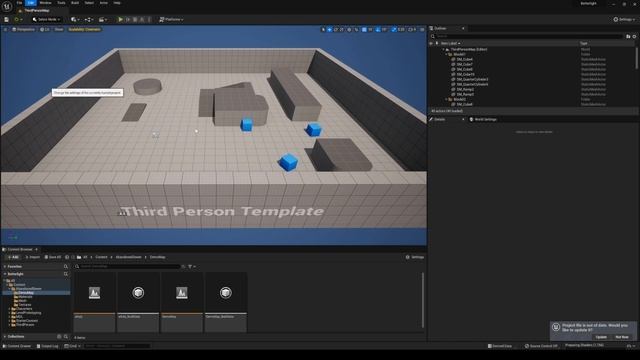The image size is (640, 360).
Task: Open the cinematics toolbar dropdown
Action: 102,19
